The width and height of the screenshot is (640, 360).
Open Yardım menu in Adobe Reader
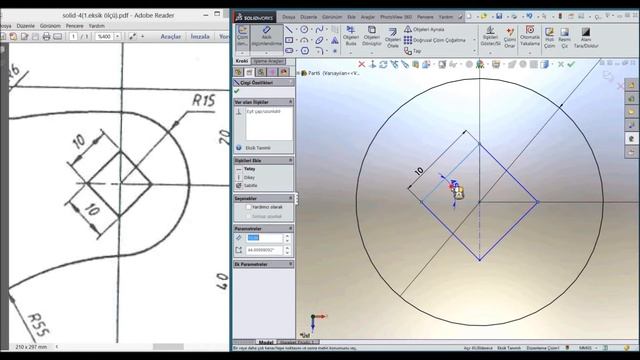point(97,26)
